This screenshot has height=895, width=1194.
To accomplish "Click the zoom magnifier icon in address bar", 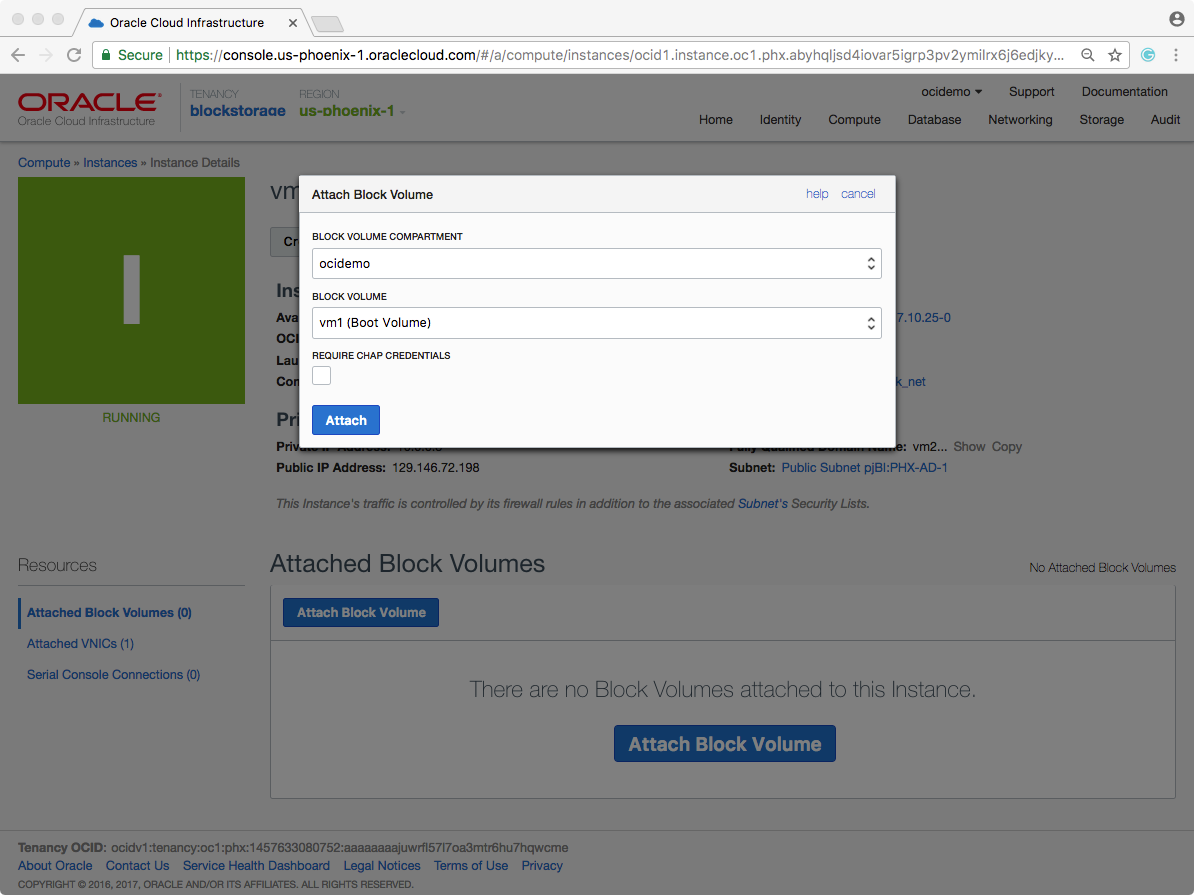I will [1087, 55].
